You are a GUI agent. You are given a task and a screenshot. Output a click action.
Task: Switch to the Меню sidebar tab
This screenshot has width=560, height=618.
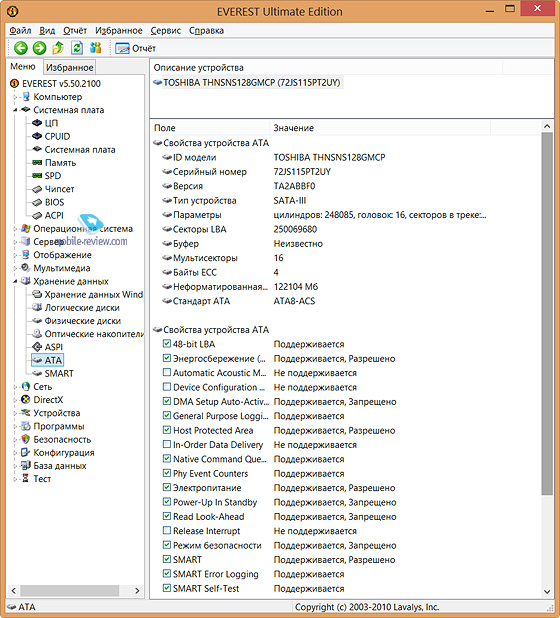23,67
